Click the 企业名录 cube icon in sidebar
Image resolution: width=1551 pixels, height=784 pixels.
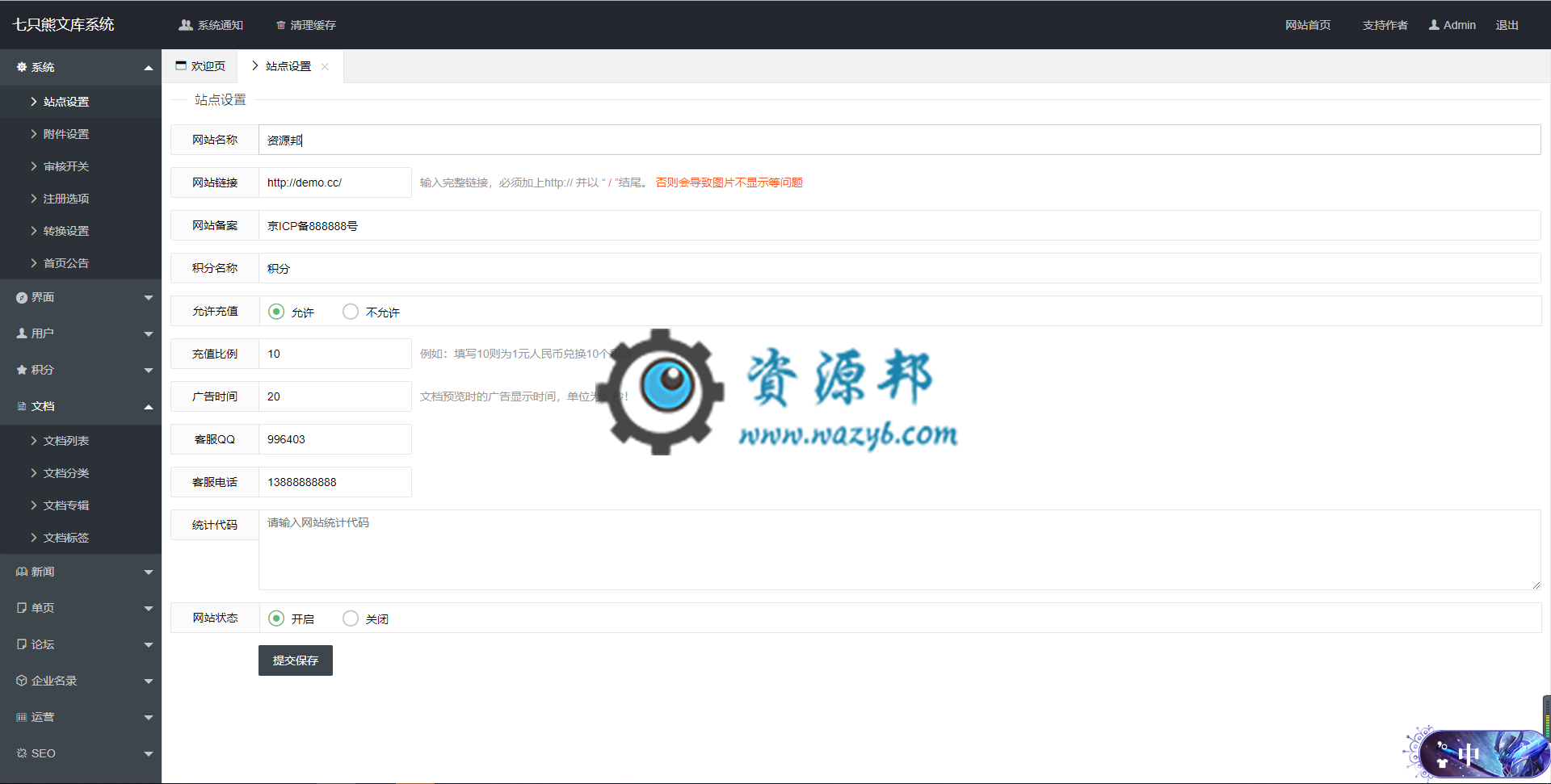pos(22,681)
